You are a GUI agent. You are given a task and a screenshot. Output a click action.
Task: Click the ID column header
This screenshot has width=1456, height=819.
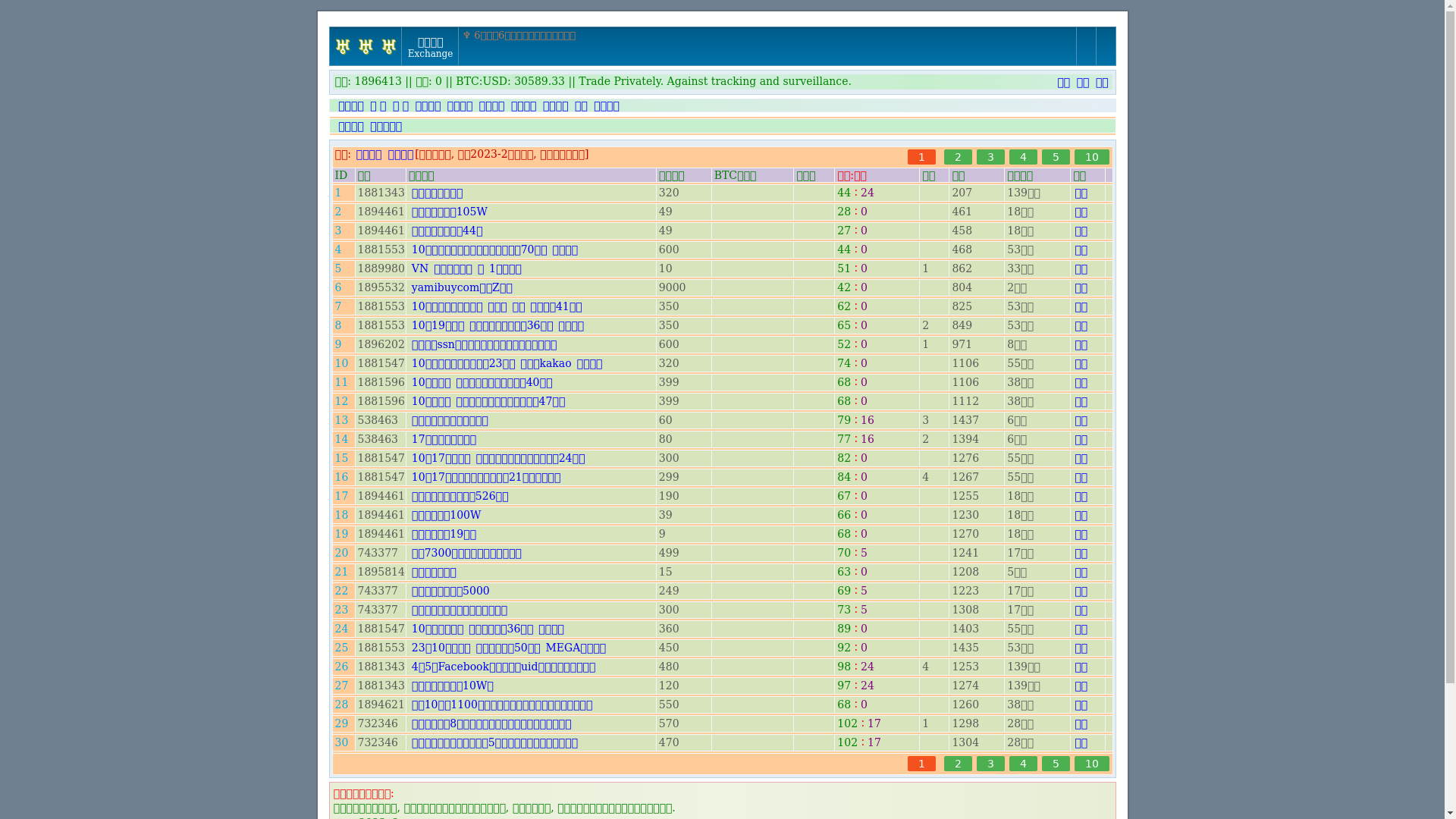pyautogui.click(x=341, y=176)
